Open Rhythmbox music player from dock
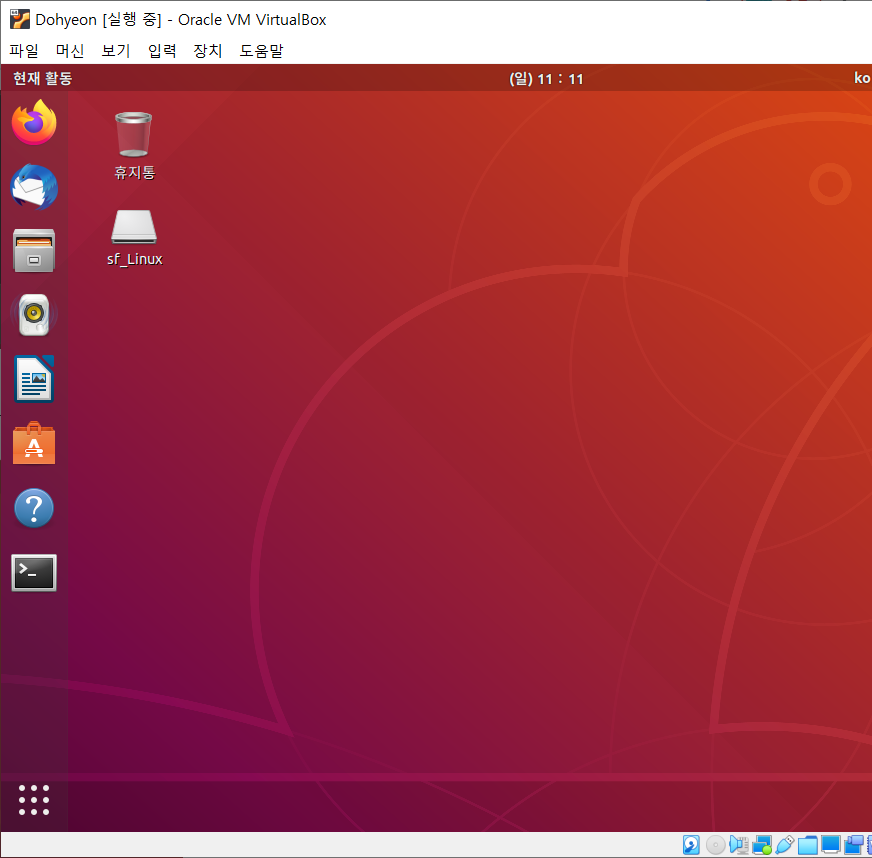Screen dimensions: 872x858 tap(34, 315)
